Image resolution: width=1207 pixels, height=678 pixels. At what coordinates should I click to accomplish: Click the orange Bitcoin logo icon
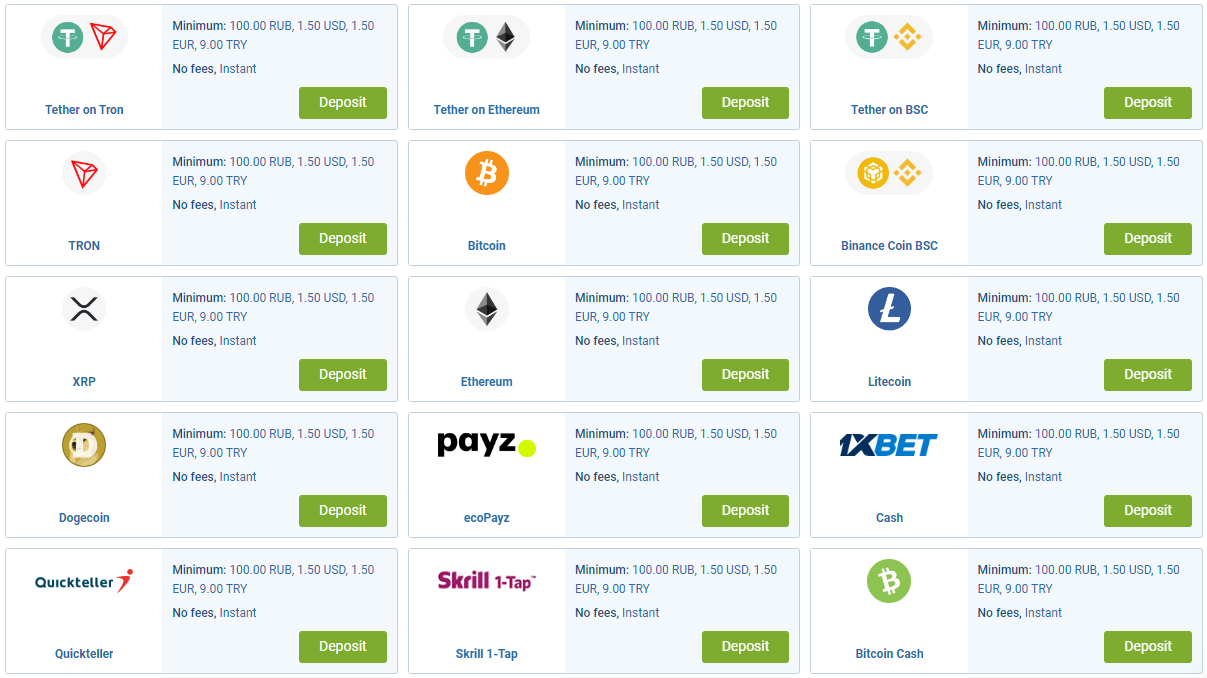click(487, 174)
